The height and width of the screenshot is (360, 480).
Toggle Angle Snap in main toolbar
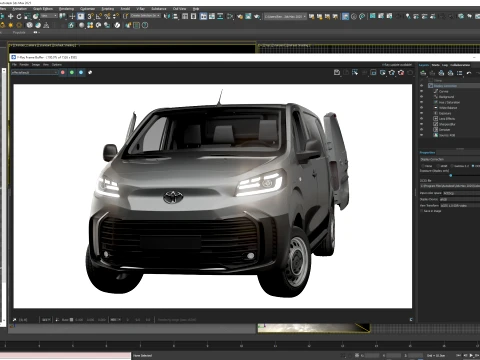[99, 16]
